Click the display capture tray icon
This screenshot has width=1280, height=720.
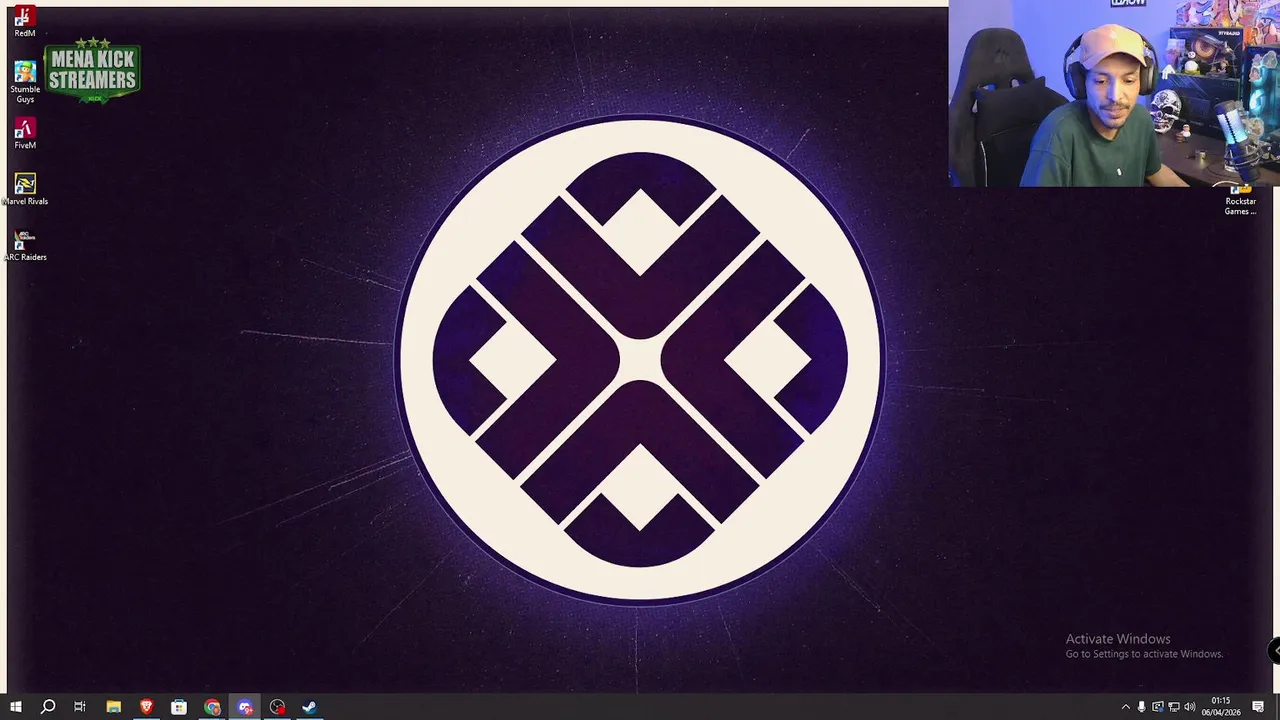pyautogui.click(x=1157, y=707)
